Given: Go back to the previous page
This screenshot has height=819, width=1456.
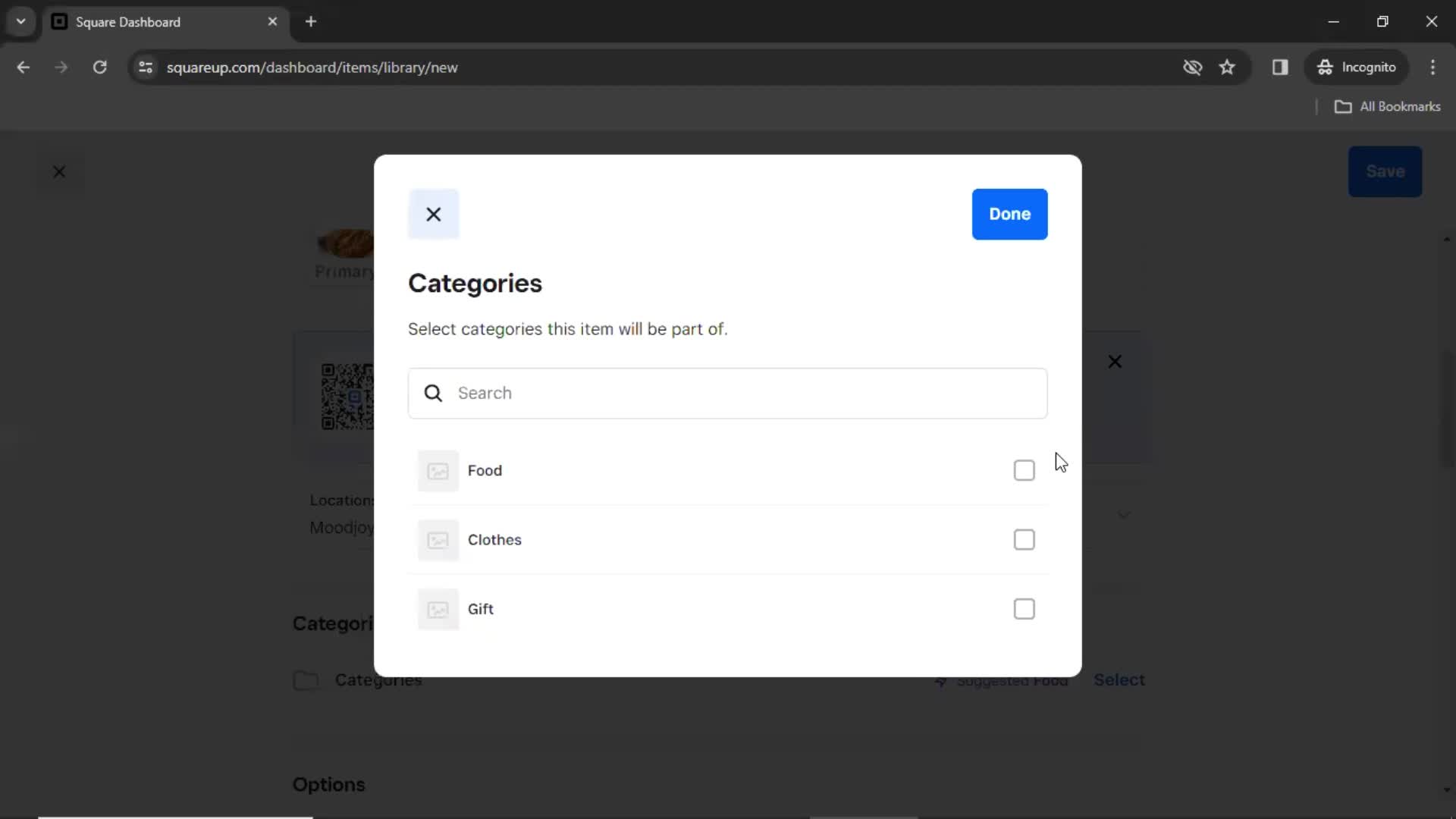Looking at the screenshot, I should pyautogui.click(x=24, y=67).
